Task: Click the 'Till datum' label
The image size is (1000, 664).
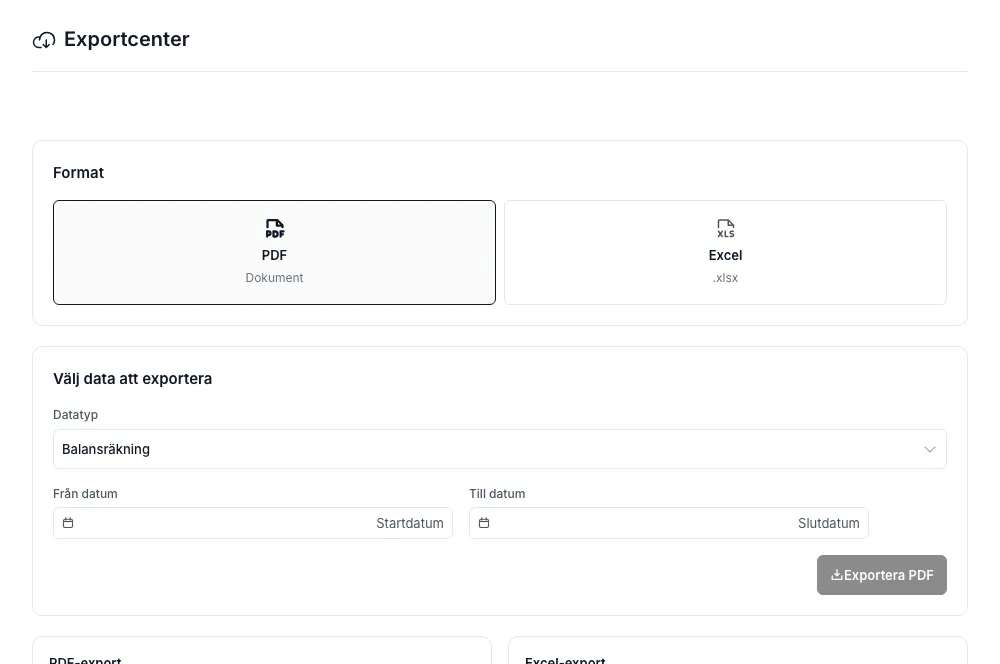Action: (497, 494)
